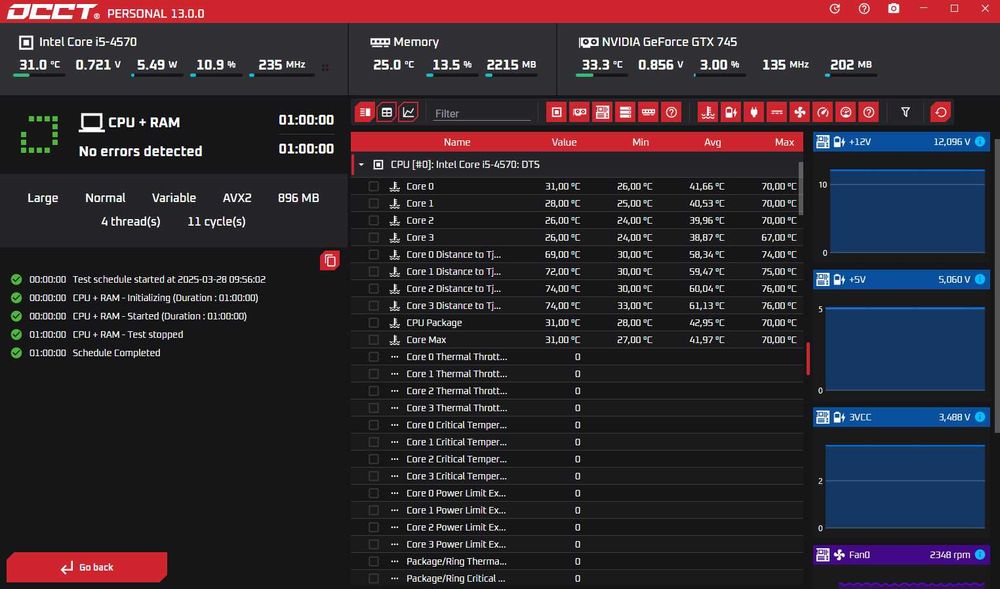Toggle the frequency gauge sensor filter
This screenshot has width=1000, height=589.
point(823,112)
